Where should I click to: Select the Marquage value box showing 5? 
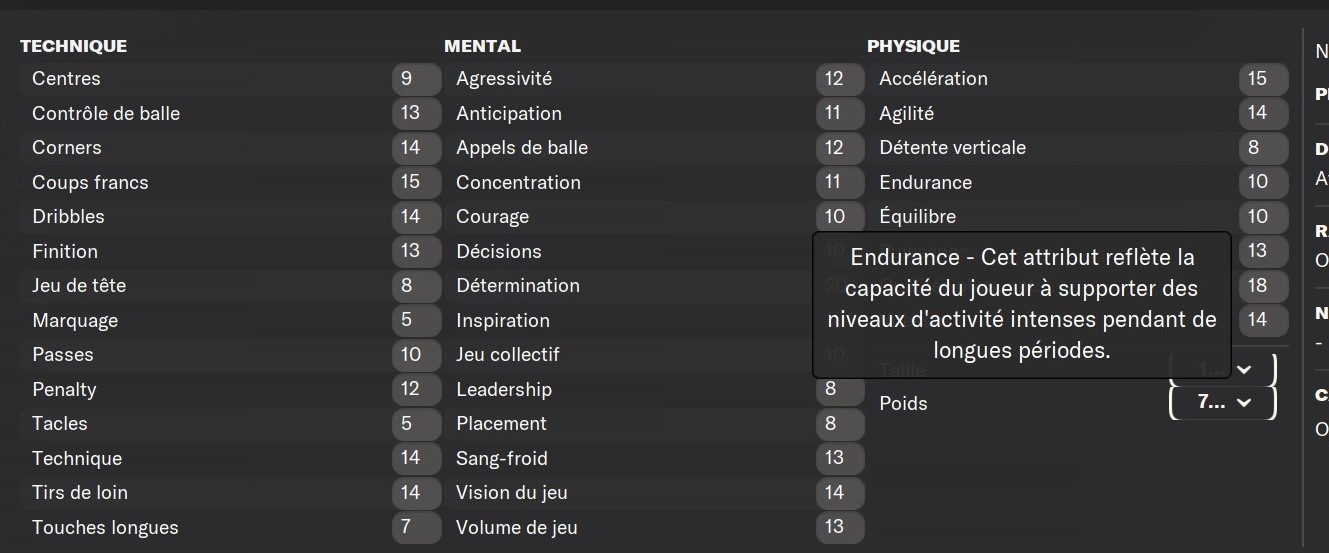pos(417,320)
